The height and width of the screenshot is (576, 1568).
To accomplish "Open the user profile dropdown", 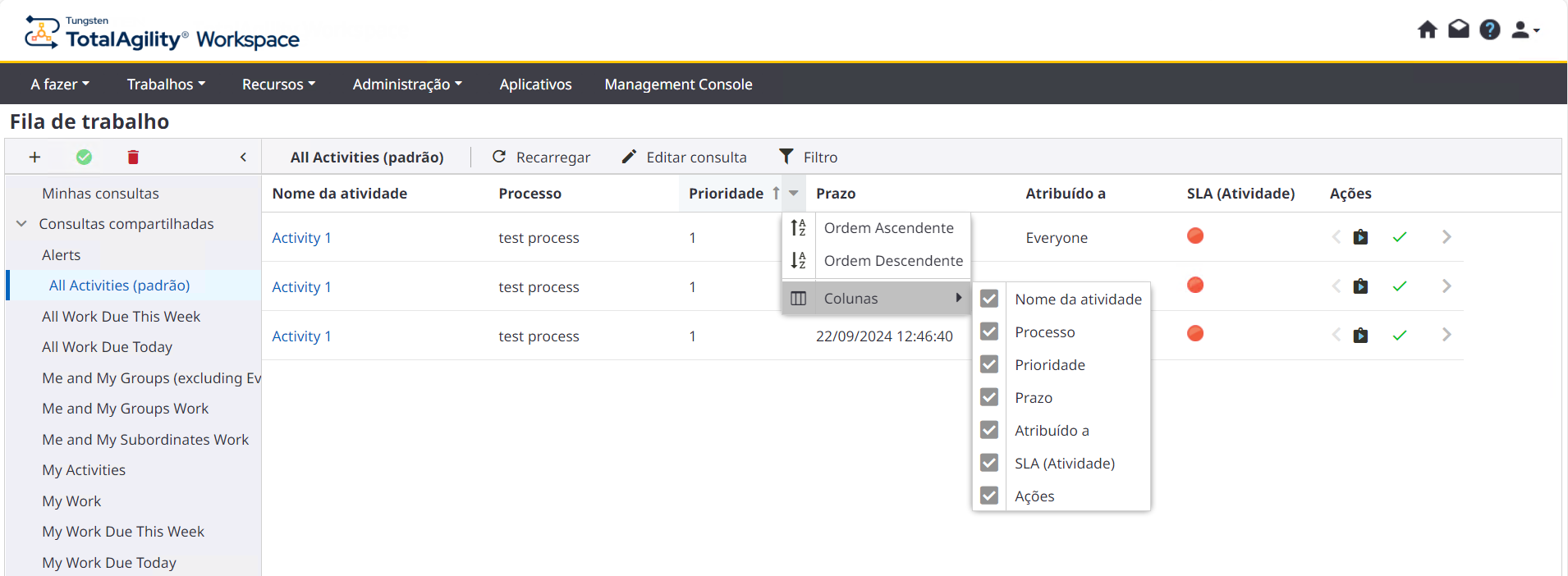I will coord(1525,30).
